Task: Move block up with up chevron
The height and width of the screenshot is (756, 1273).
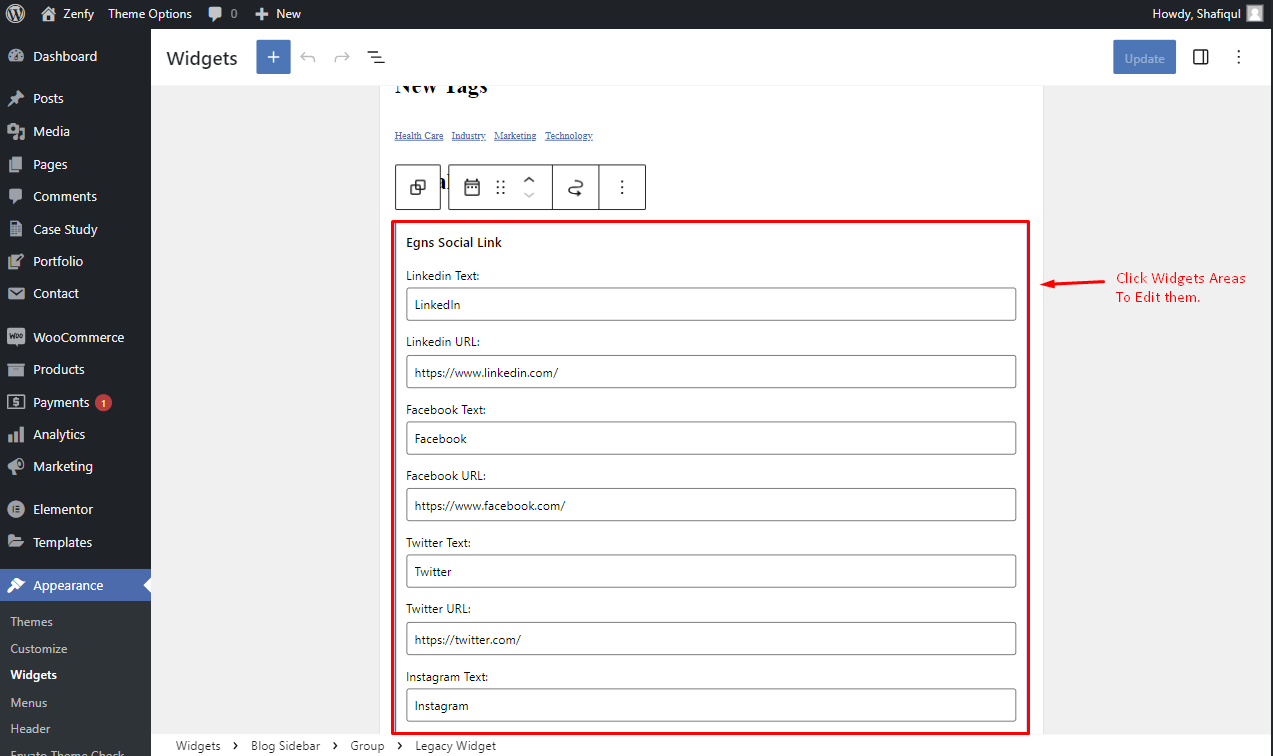Action: click(x=530, y=179)
